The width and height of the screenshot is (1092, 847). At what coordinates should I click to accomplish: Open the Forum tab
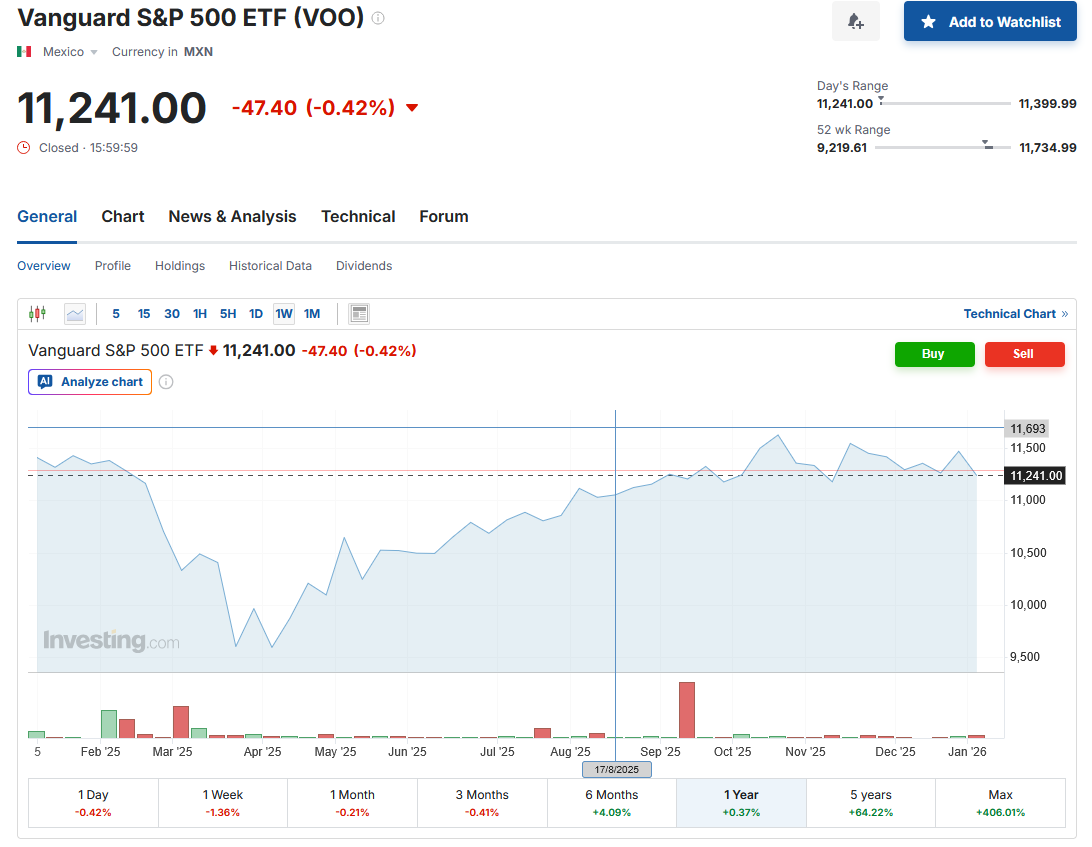(444, 217)
